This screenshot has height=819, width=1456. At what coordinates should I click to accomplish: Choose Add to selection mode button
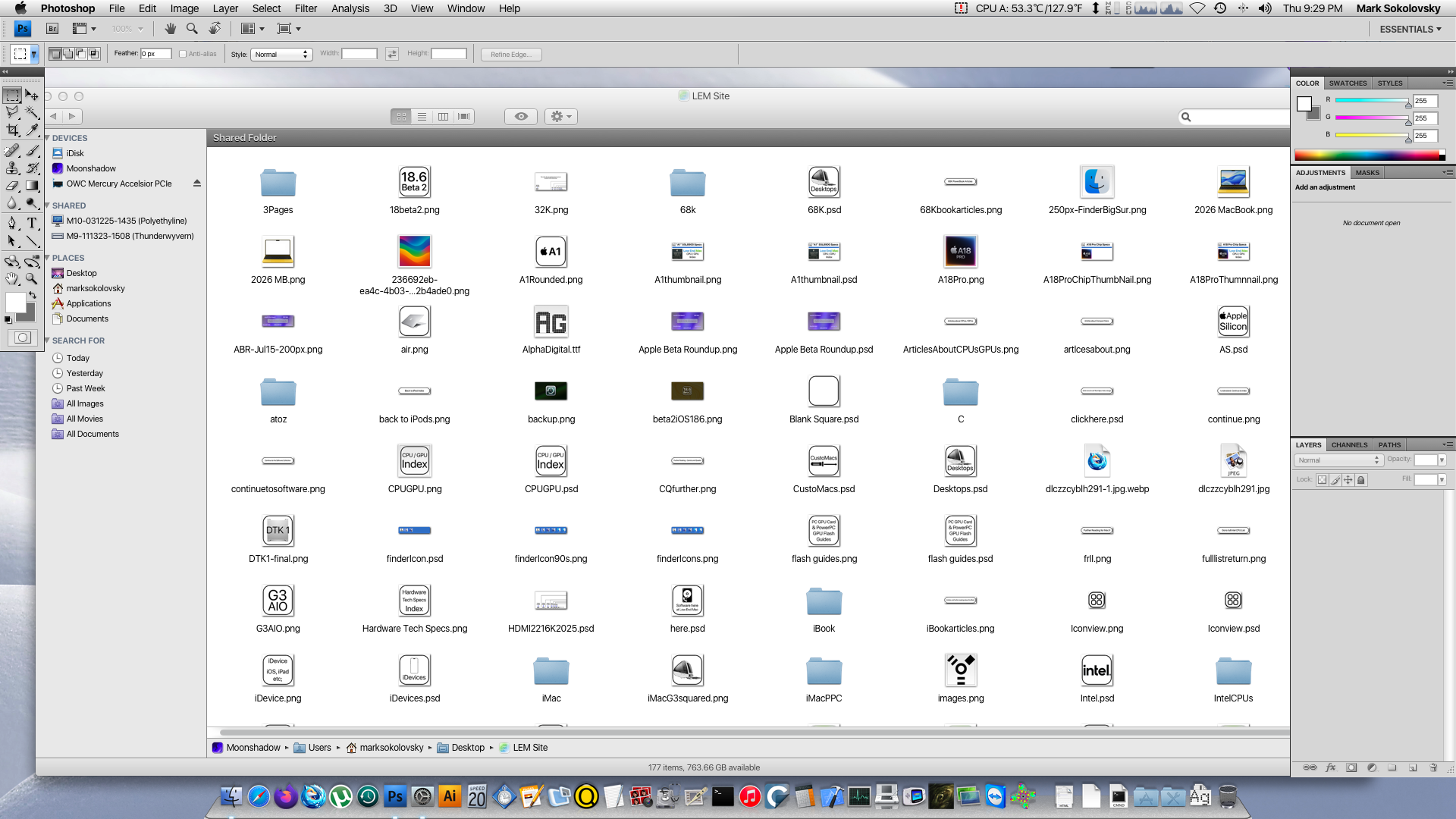(x=68, y=54)
